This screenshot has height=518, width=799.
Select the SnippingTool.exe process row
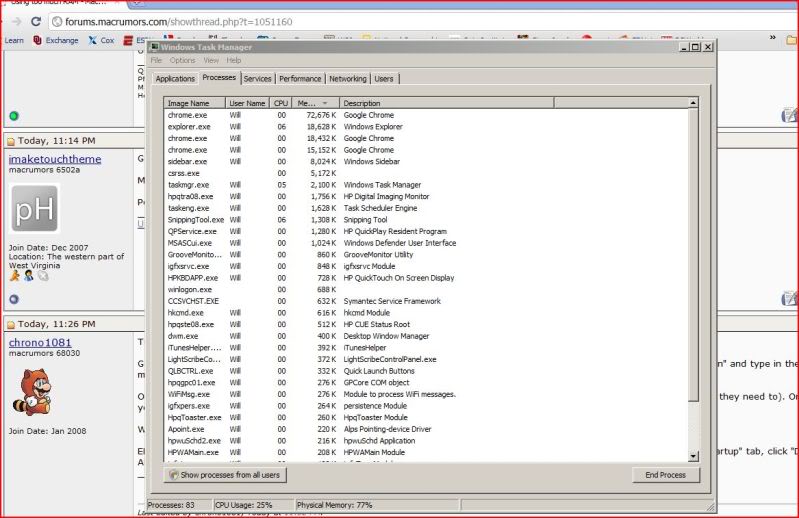[426, 220]
